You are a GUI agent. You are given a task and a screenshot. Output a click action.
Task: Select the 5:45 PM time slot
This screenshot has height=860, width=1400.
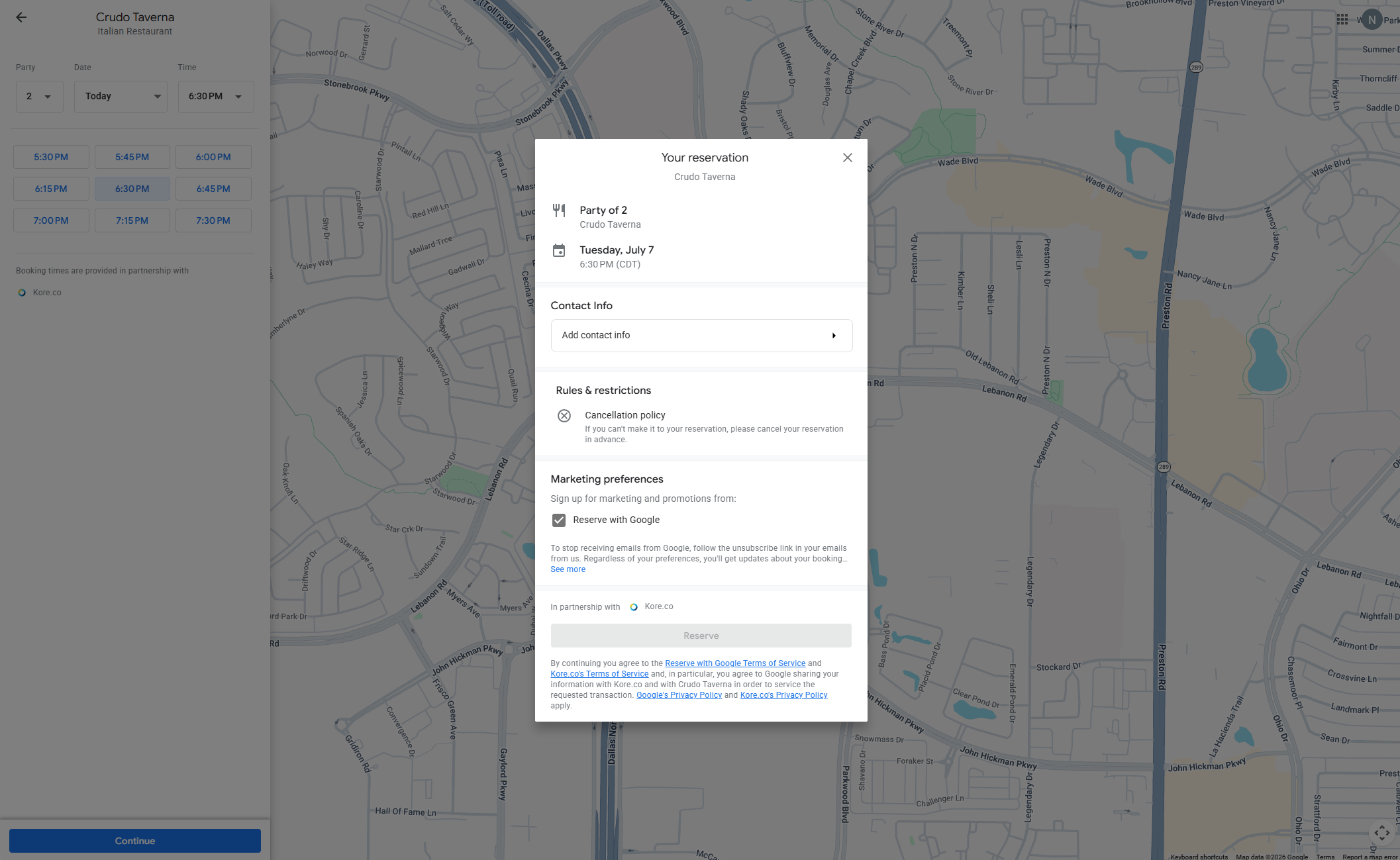point(132,157)
